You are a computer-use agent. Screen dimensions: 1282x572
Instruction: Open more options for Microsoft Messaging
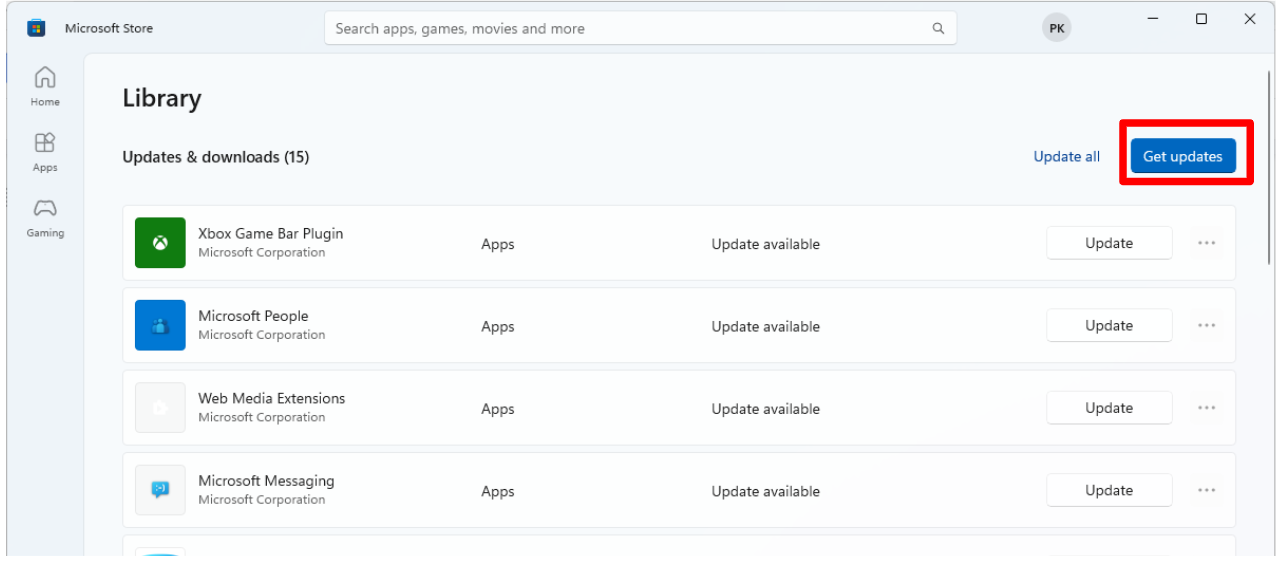tap(1207, 490)
